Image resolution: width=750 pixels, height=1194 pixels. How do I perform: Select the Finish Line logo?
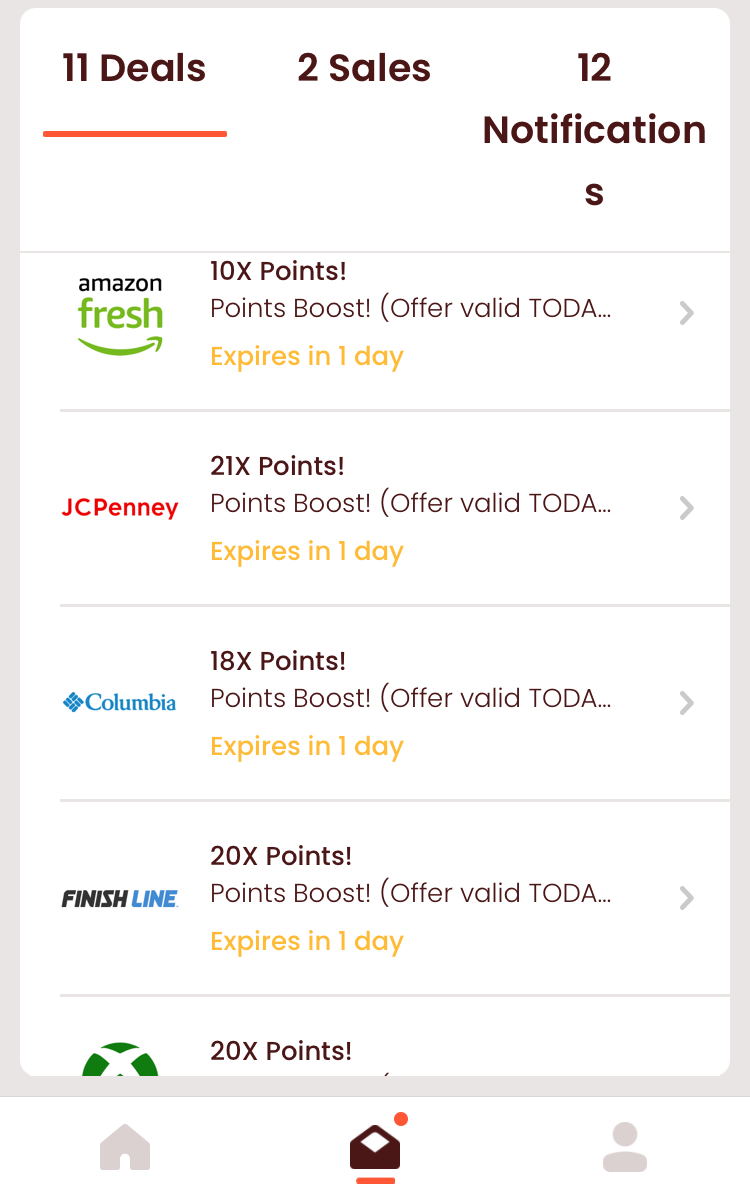click(x=120, y=899)
